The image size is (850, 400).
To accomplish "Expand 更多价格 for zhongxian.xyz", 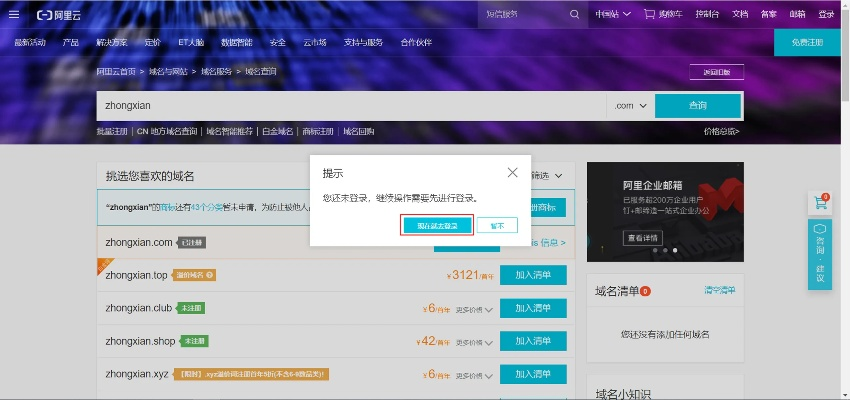I will (474, 376).
